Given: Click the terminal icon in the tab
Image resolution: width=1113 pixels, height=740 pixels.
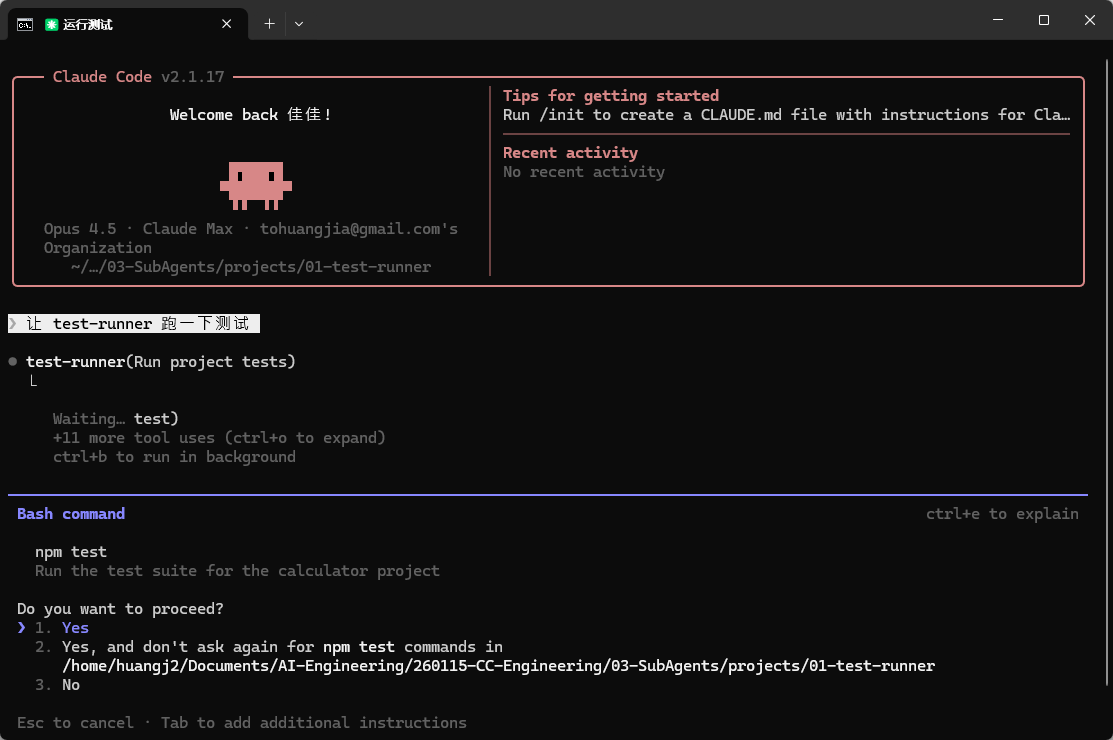Looking at the screenshot, I should (x=25, y=24).
